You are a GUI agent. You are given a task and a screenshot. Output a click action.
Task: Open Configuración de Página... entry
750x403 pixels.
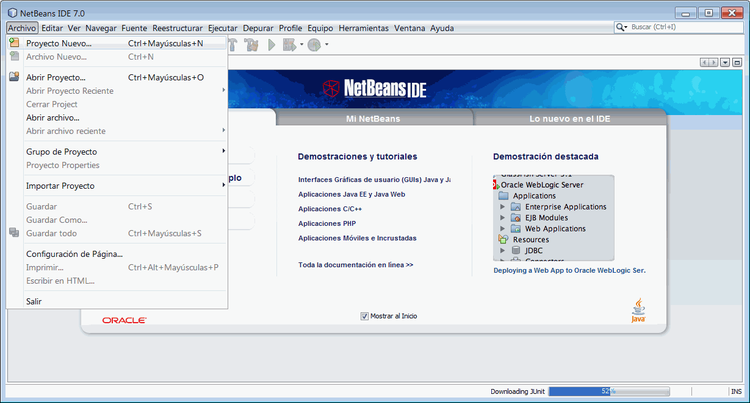tap(117, 254)
